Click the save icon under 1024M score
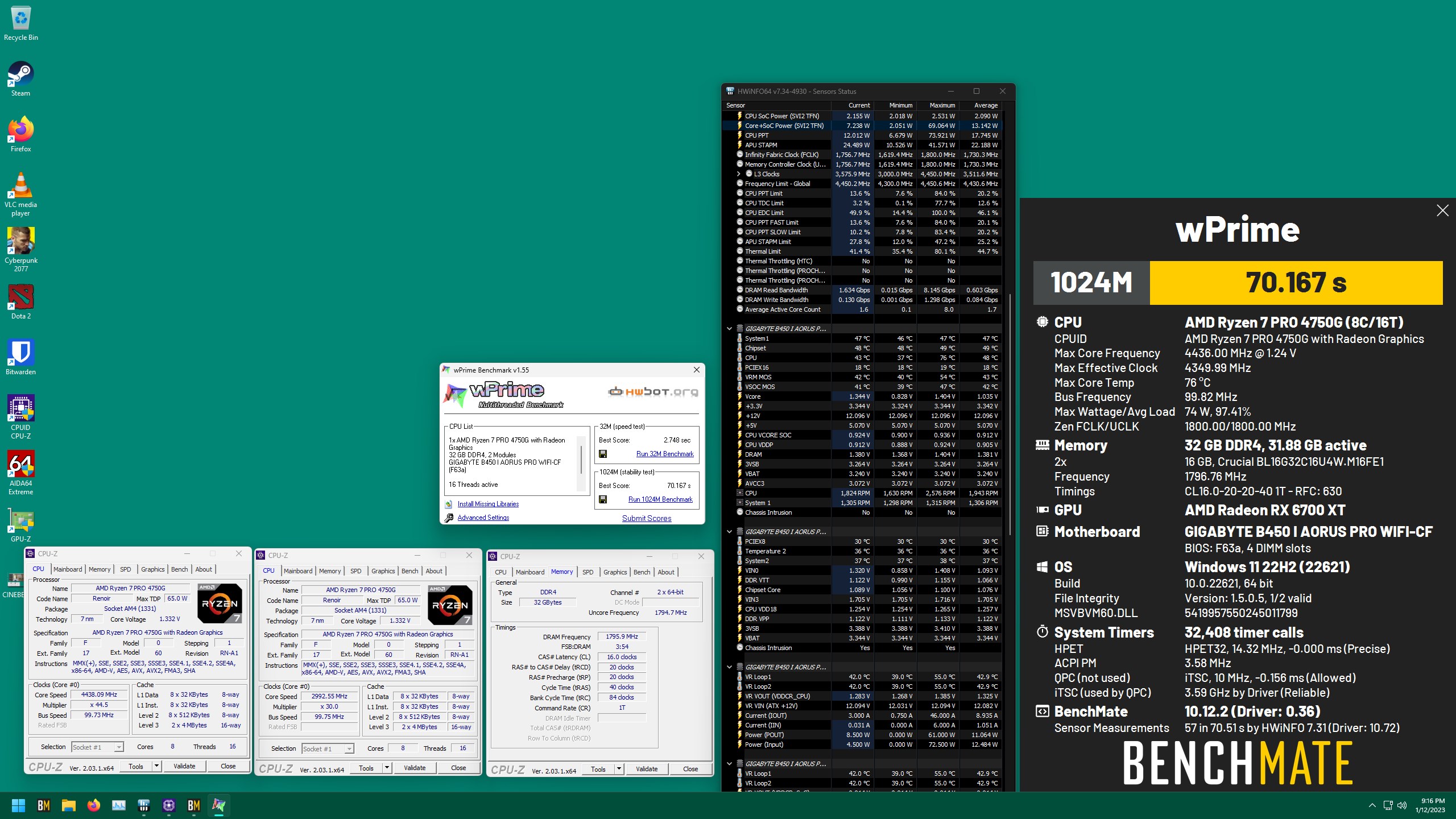Viewport: 1456px width, 819px height. click(603, 499)
